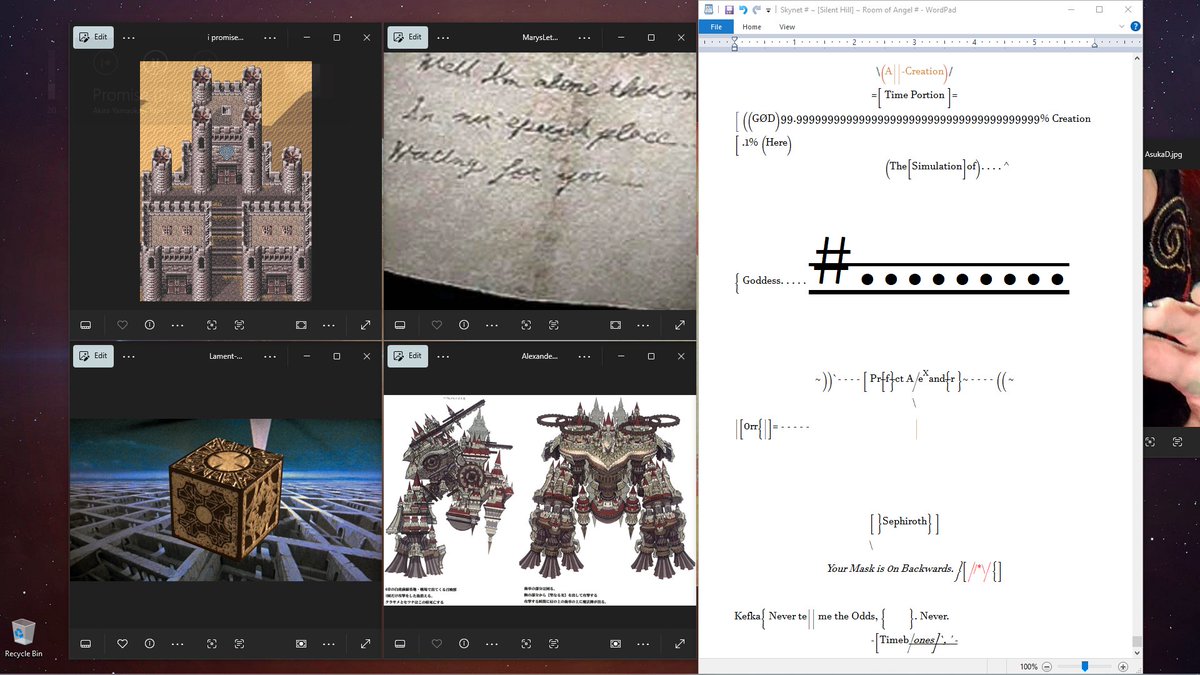
Task: Scan text in the Alexande photo window
Action: point(553,643)
